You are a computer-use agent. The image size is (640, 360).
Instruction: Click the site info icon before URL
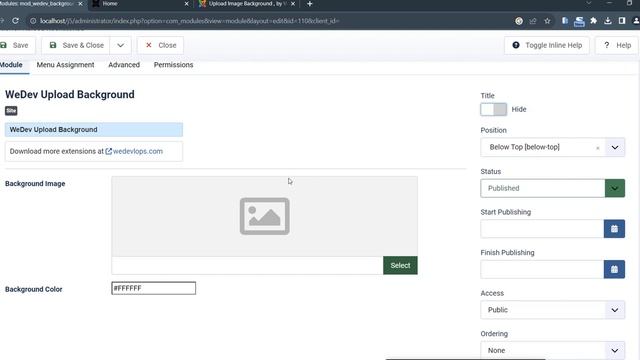33,21
